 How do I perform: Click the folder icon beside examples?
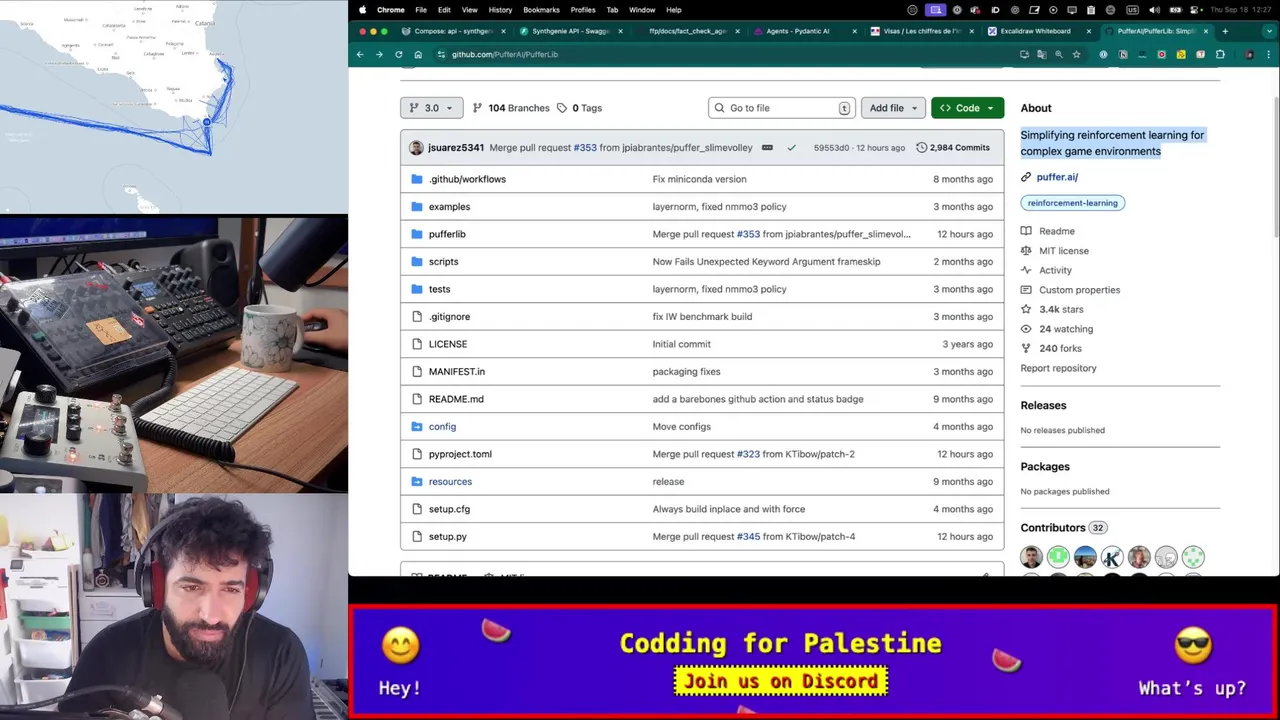click(417, 207)
